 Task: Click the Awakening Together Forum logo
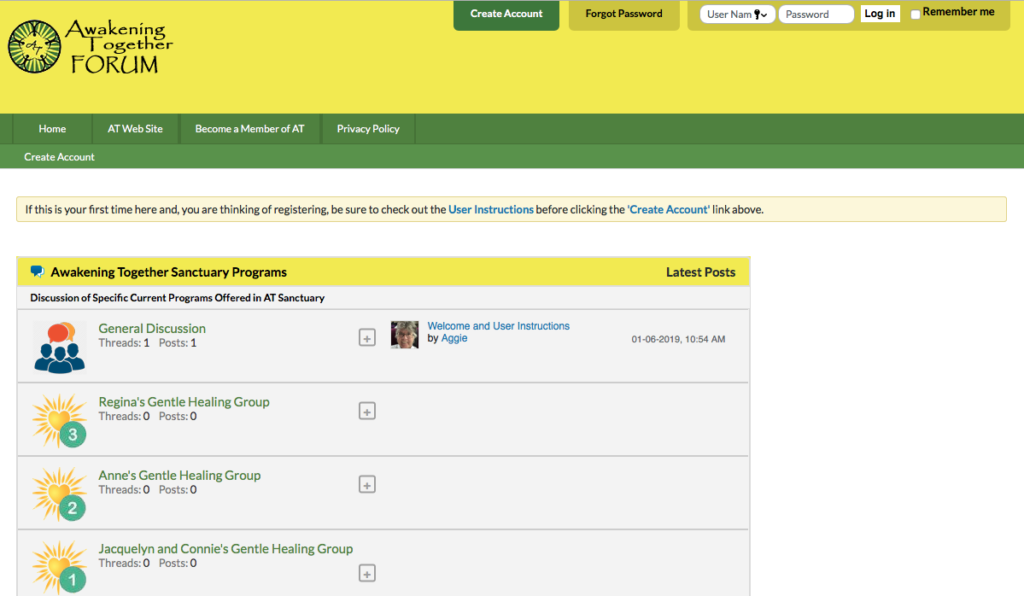click(x=90, y=46)
